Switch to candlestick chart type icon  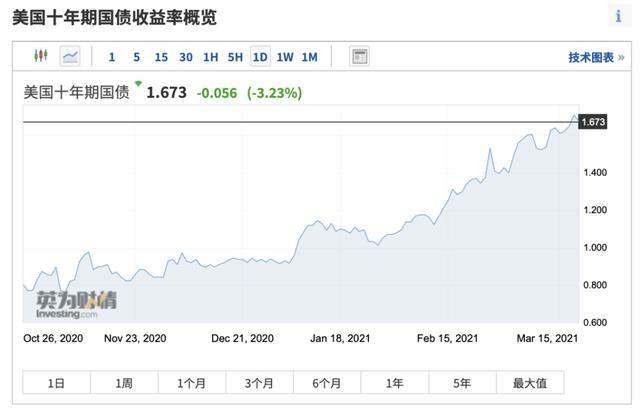pos(41,57)
